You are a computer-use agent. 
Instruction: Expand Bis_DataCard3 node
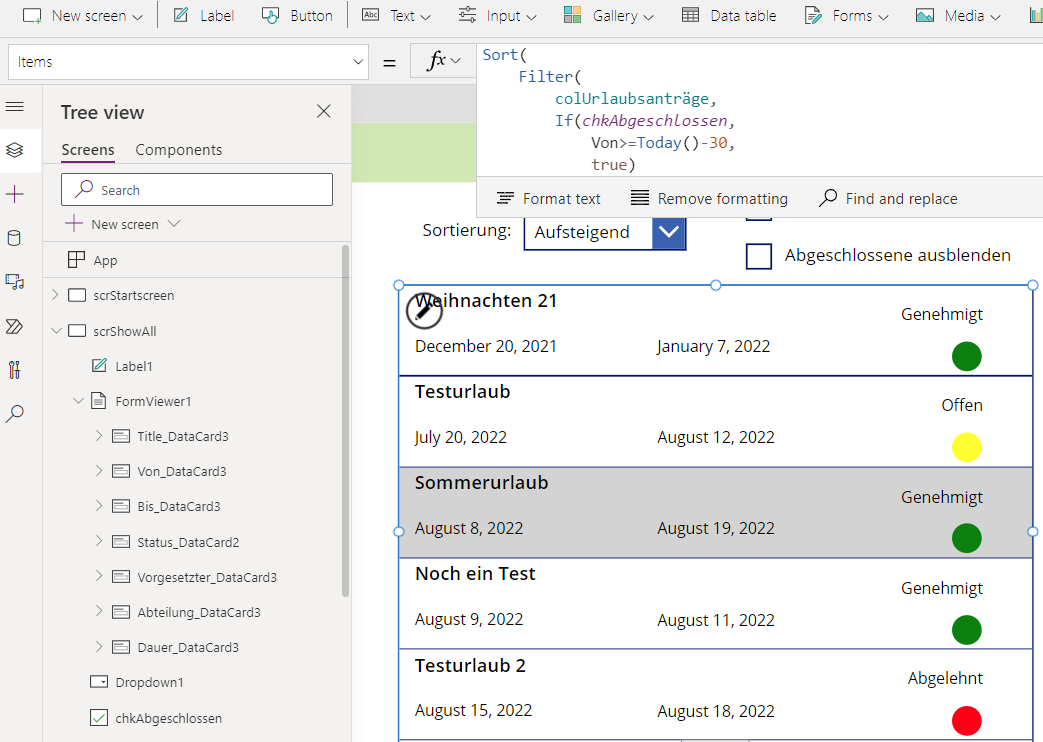(99, 506)
